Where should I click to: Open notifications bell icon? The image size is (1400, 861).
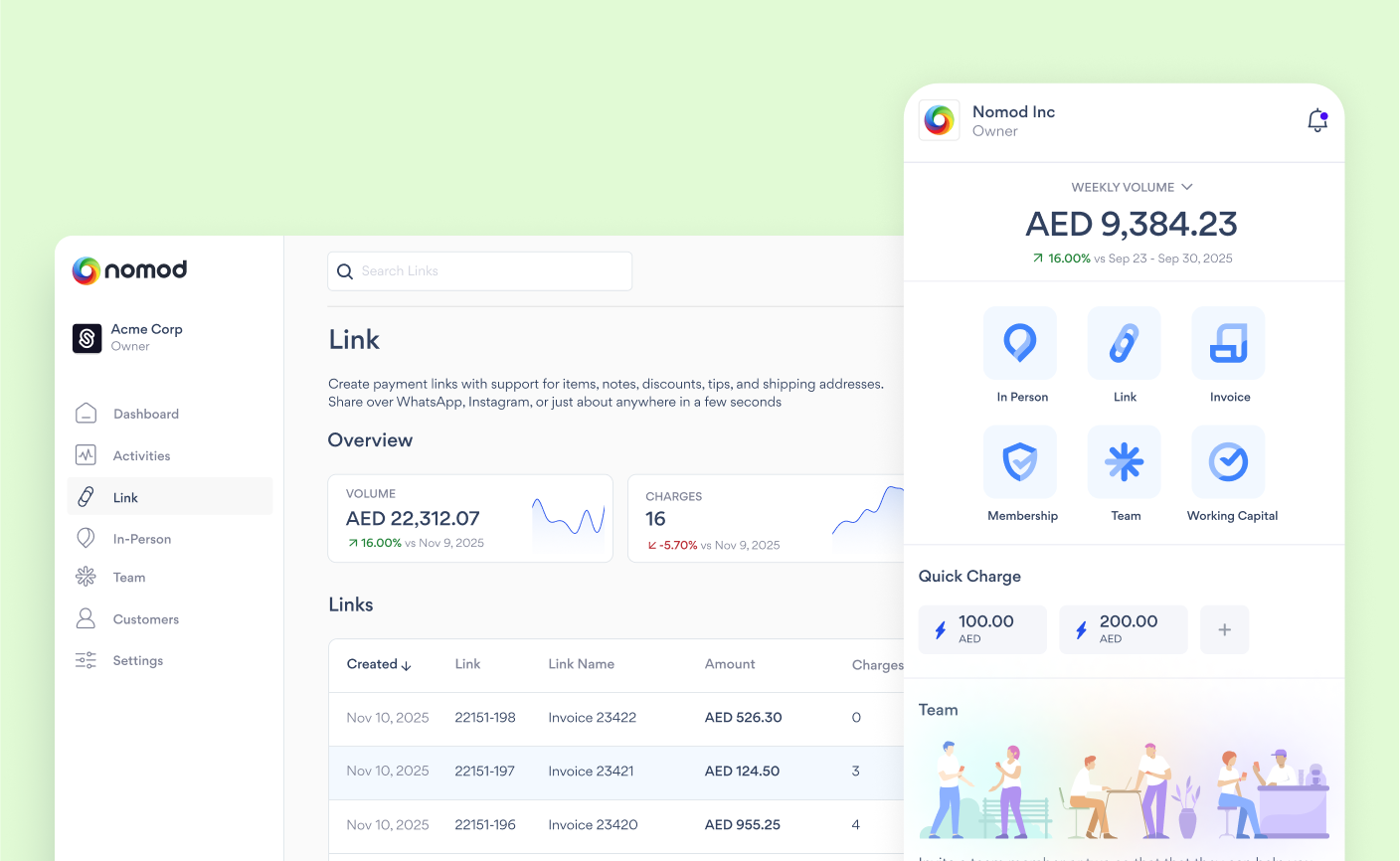coord(1316,120)
